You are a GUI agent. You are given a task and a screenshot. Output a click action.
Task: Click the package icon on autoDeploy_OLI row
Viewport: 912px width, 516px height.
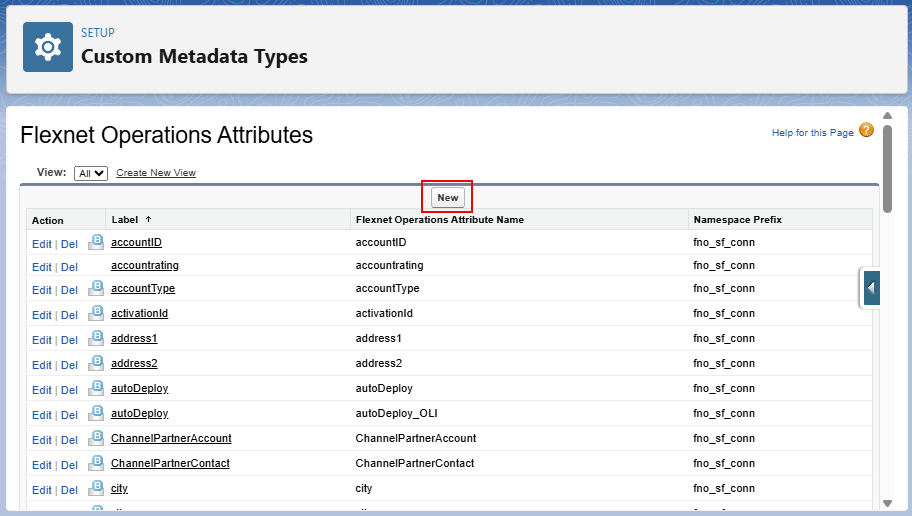(96, 412)
